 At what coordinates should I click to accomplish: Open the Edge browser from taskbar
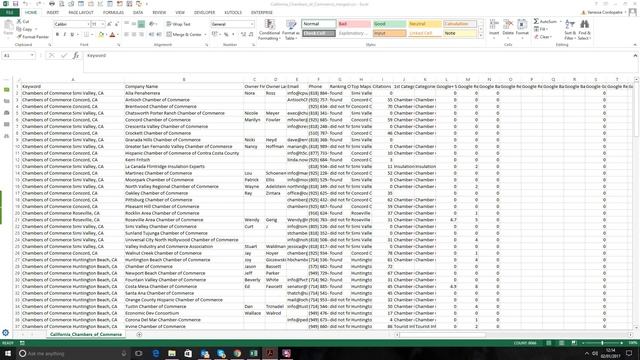[156, 353]
